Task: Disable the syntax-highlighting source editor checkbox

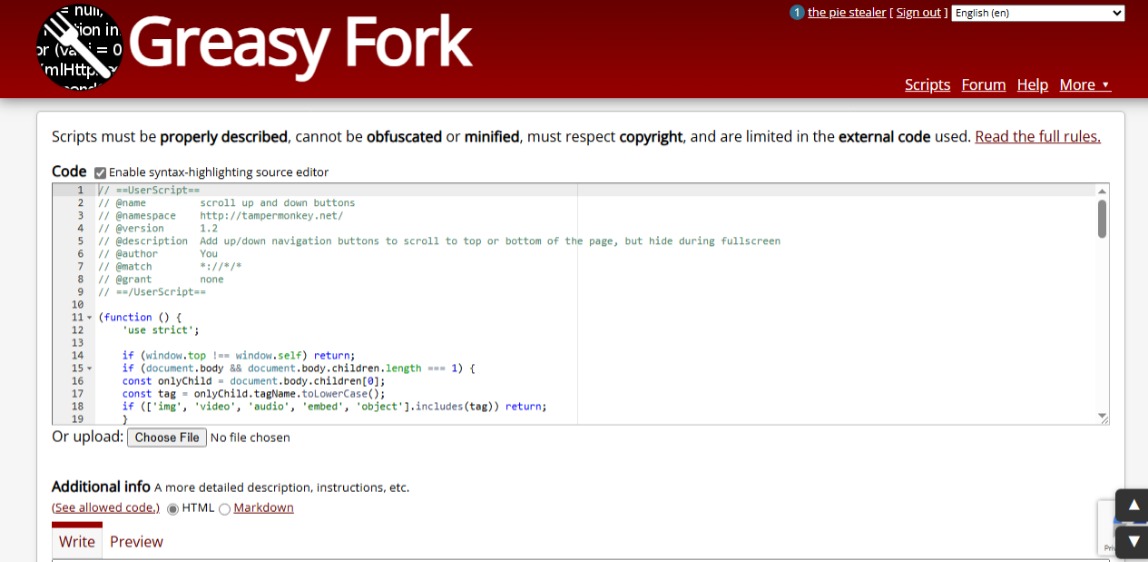Action: coord(100,173)
